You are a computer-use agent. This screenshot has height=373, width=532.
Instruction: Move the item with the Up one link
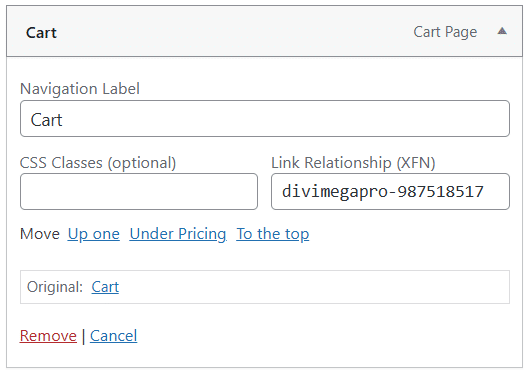coord(94,234)
